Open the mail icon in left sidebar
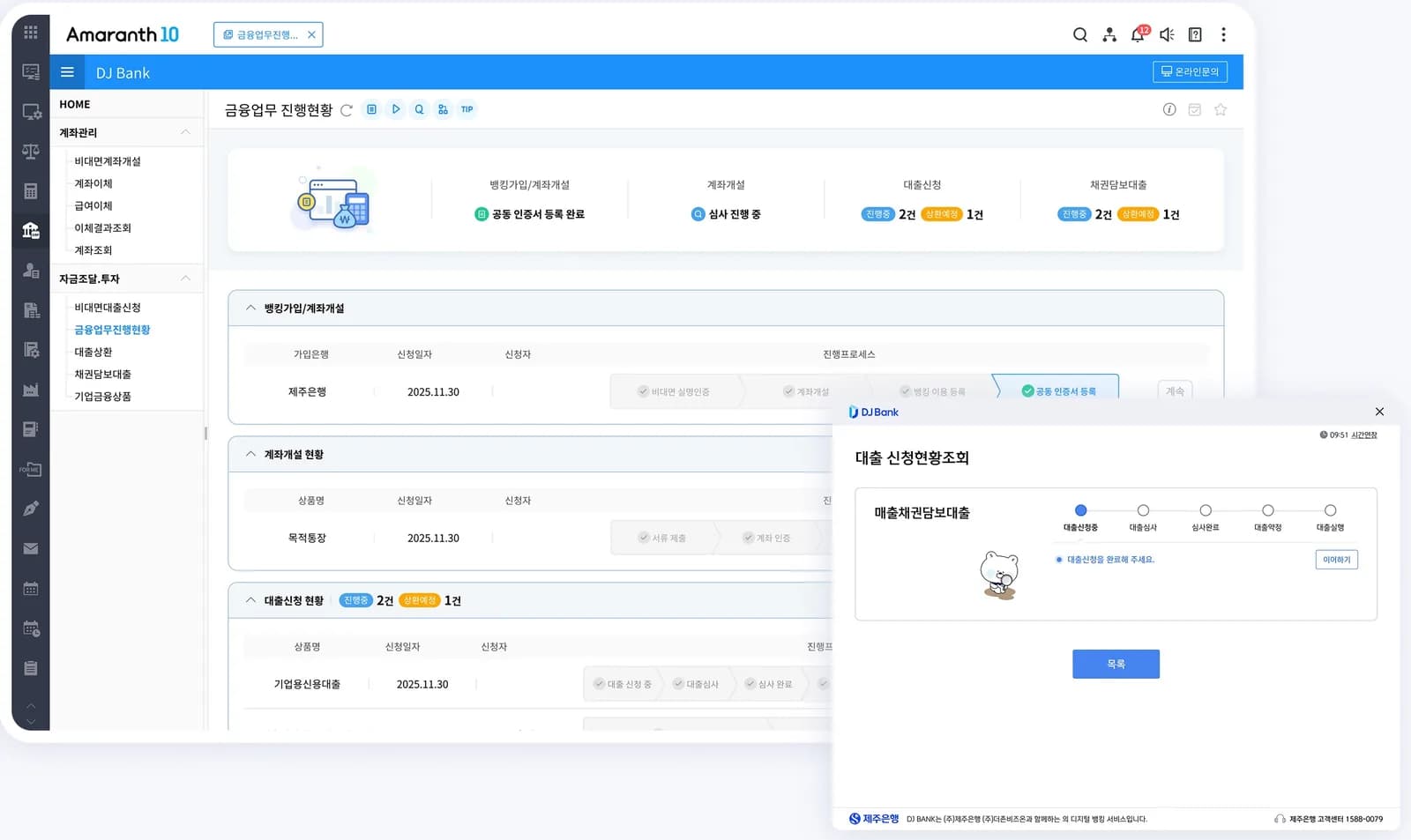1411x840 pixels. [x=31, y=548]
